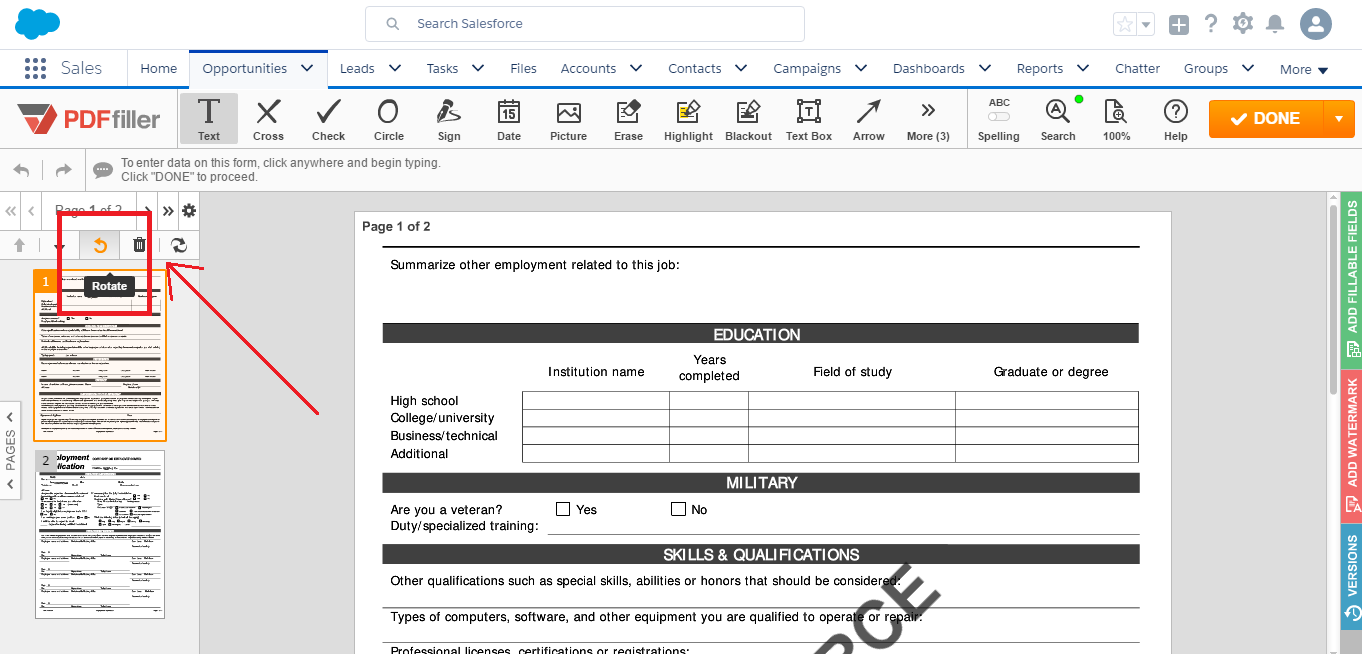Viewport: 1362px width, 654px height.
Task: Expand the Campaigns tab dropdown
Action: pos(861,68)
